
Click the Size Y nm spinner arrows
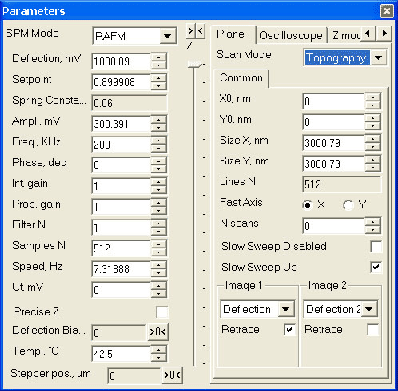click(373, 164)
